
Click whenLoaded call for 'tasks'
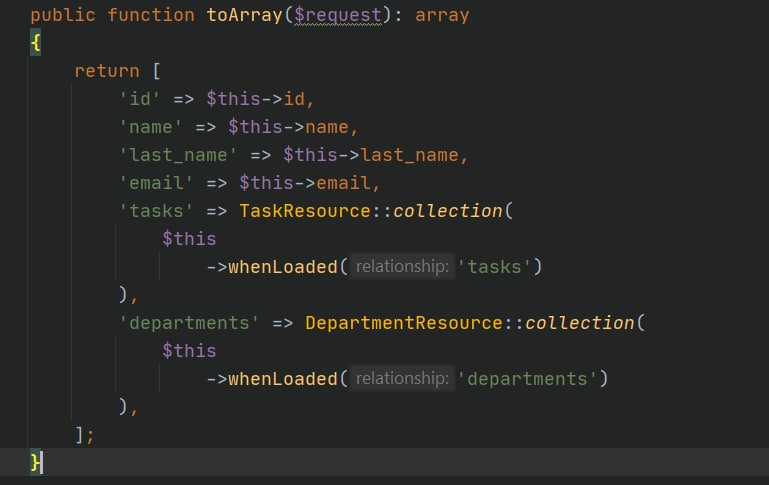(x=282, y=267)
